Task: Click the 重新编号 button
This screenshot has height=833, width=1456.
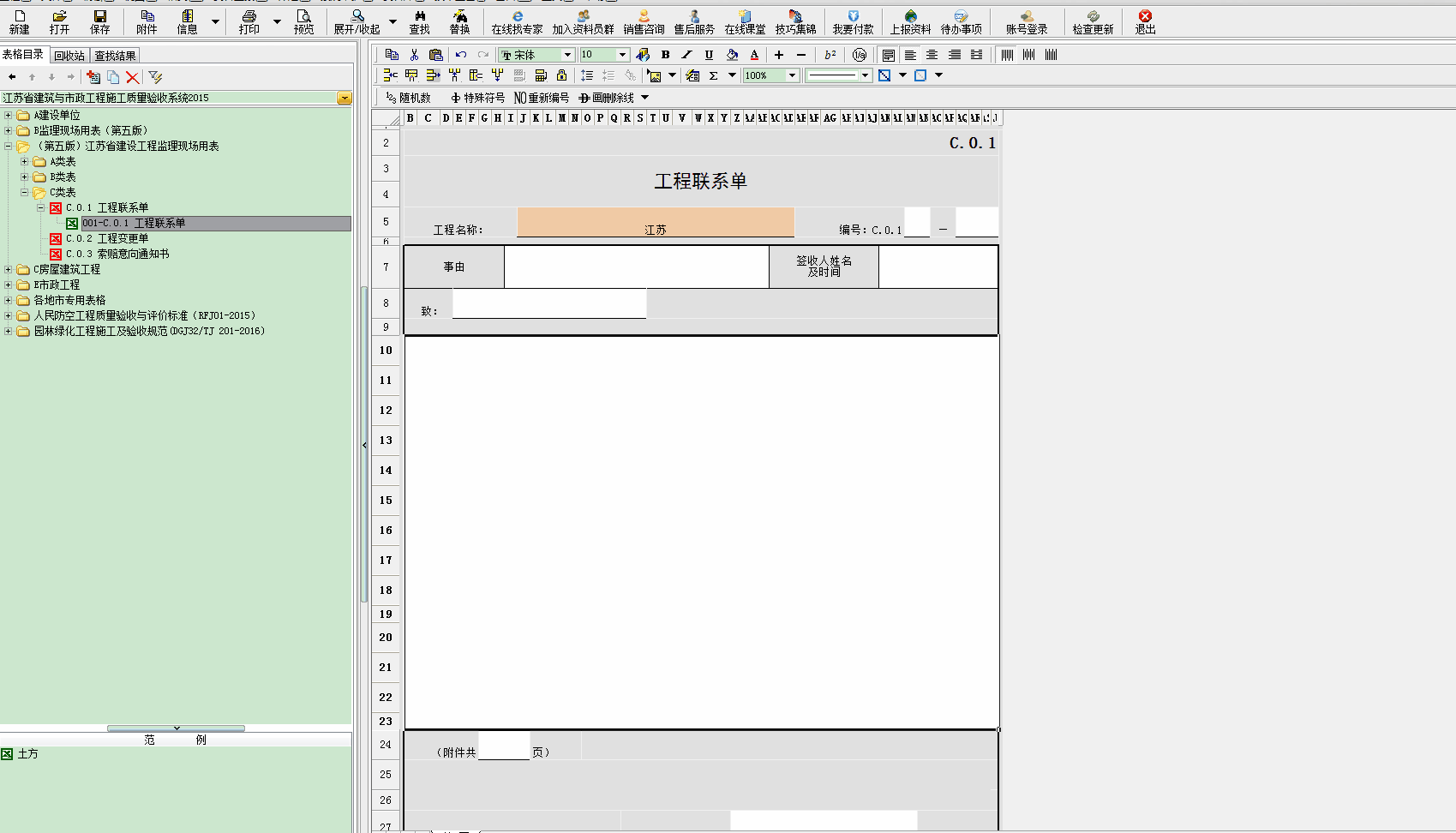Action: (542, 98)
